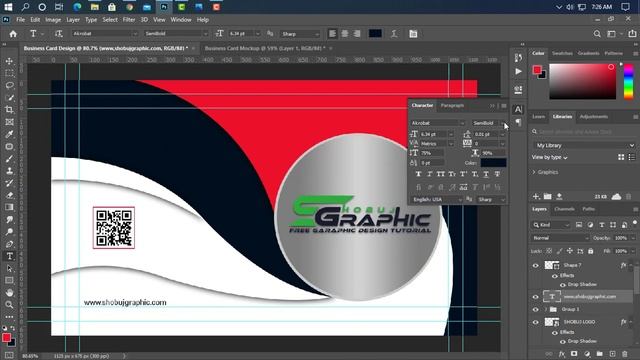Hide the SHOBUJ LOGO layer
This screenshot has height=360, width=640.
point(536,322)
